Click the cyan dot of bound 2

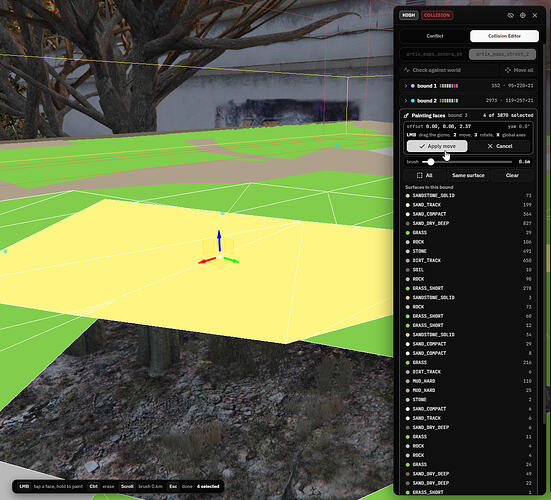pos(413,101)
